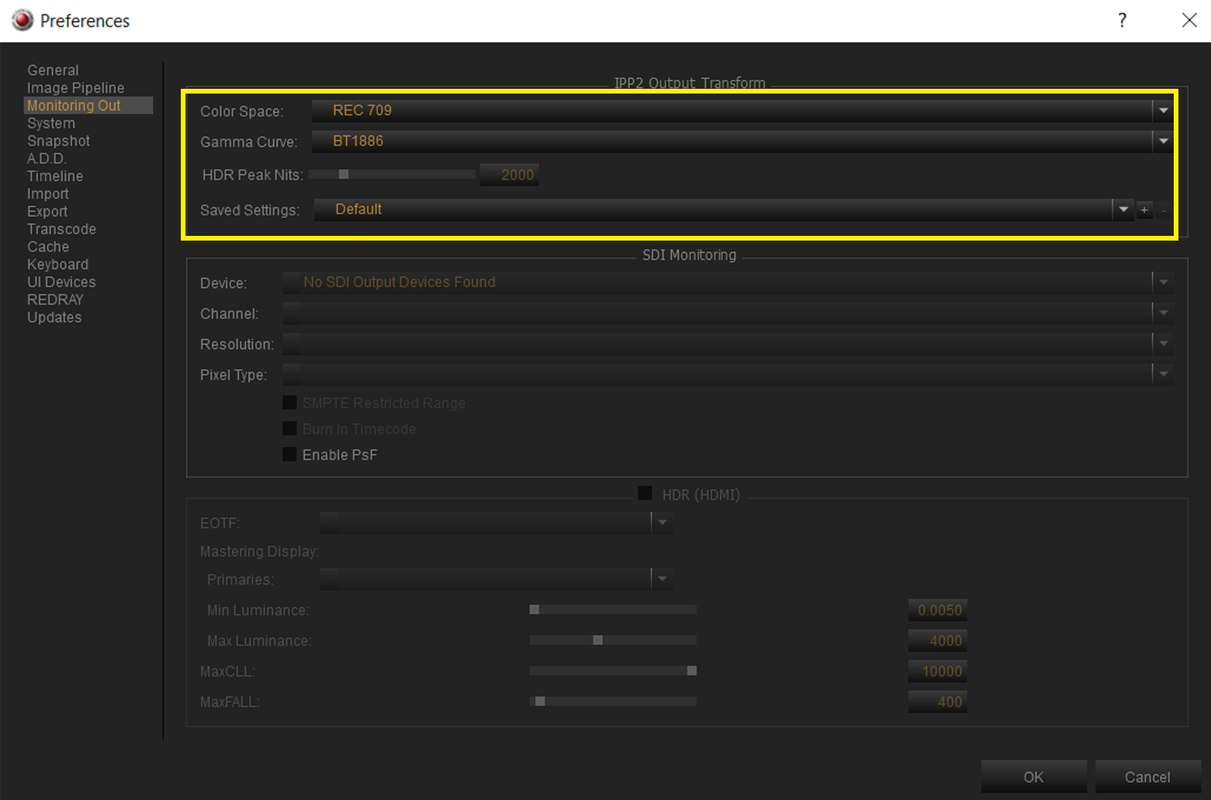Click the Max Luminance value field 4000
Screen dimensions: 1211x800
pyautogui.click(x=938, y=640)
